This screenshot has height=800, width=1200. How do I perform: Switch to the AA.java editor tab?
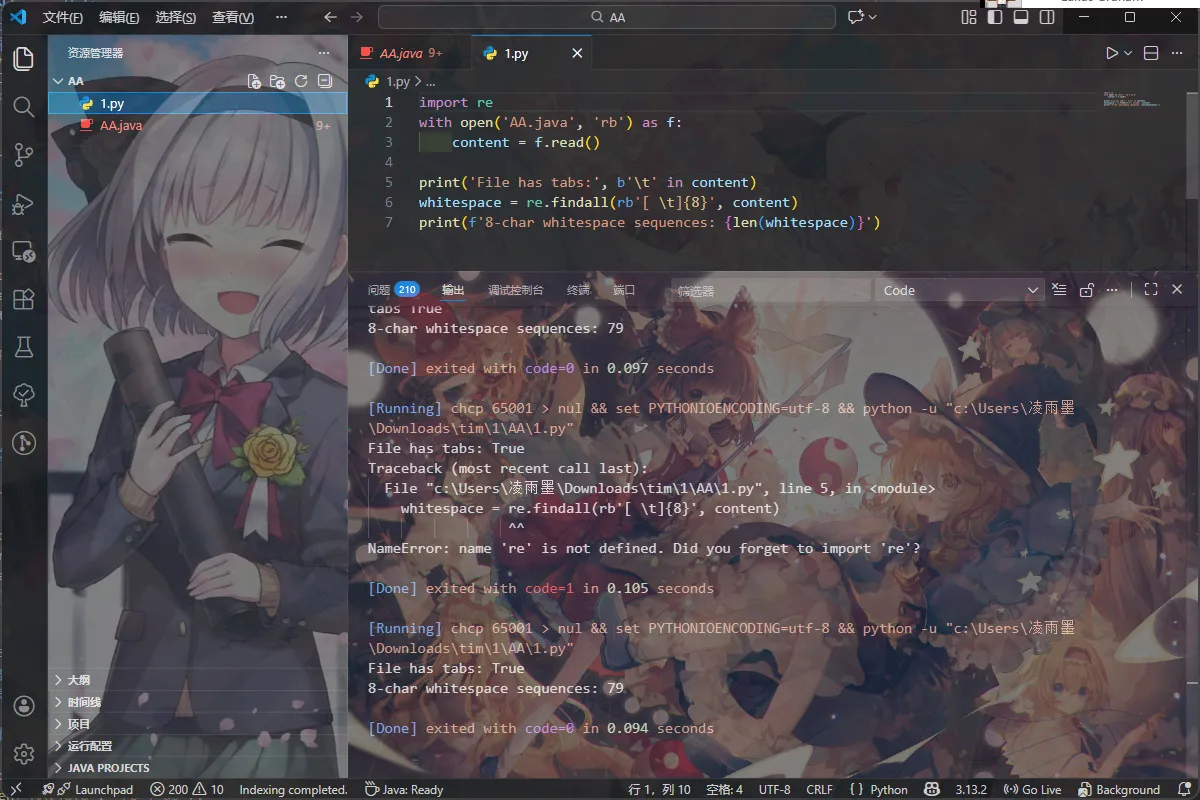[400, 53]
